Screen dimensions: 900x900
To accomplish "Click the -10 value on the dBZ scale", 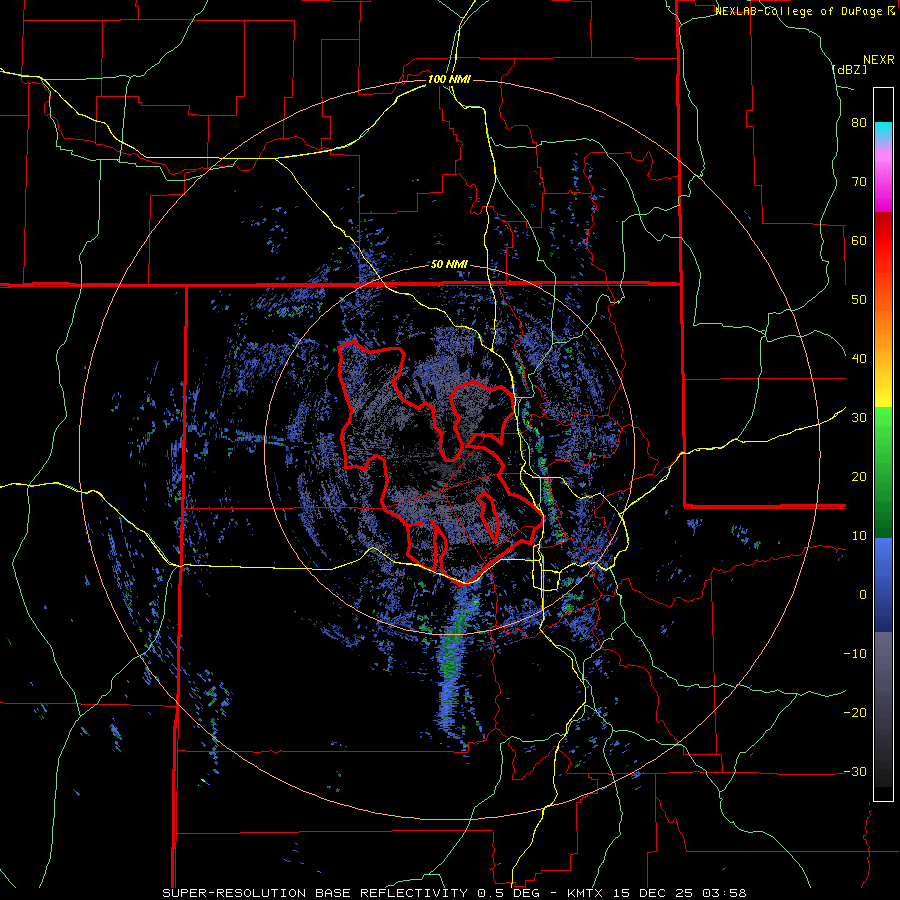I will pyautogui.click(x=855, y=654).
